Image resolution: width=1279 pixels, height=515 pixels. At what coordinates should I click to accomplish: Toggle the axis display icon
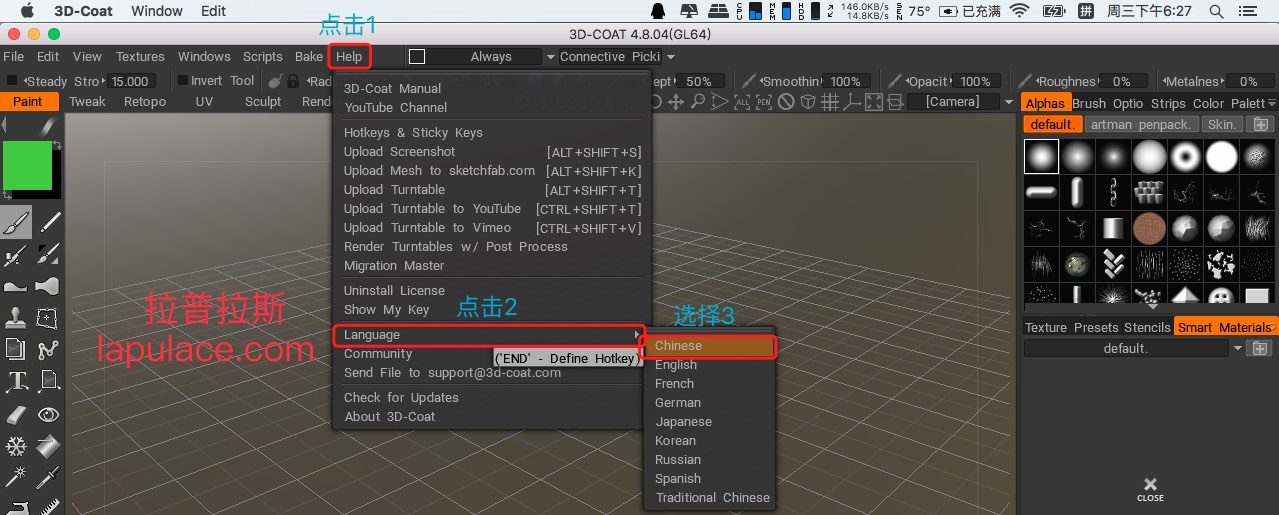(x=852, y=101)
